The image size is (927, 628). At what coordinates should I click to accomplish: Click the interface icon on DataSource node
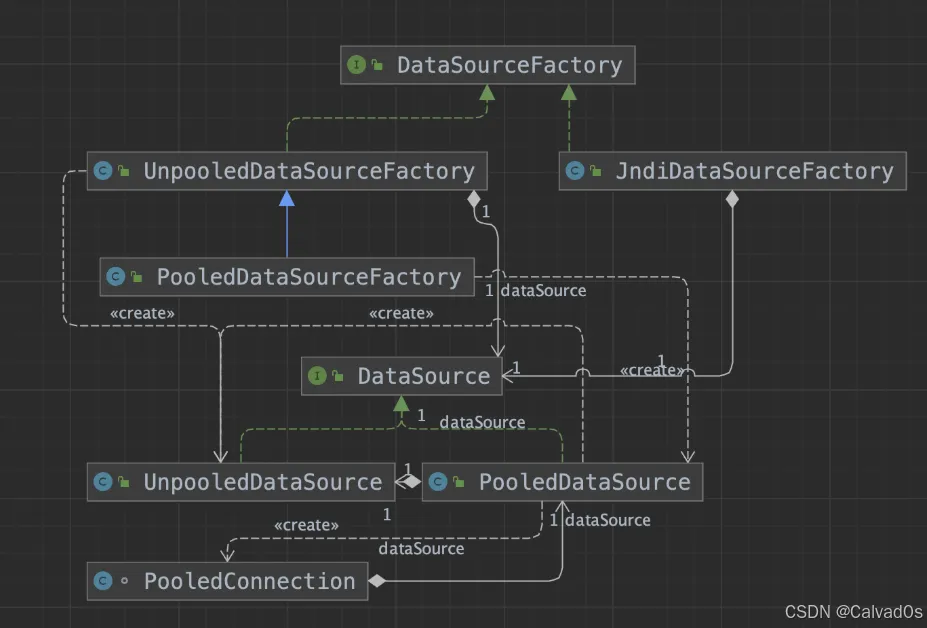pos(317,376)
